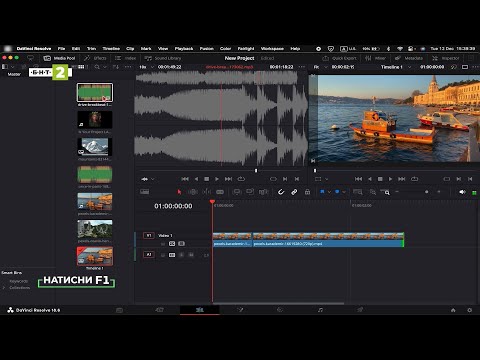Switch to the Fairlight page tab
The width and height of the screenshot is (480, 360).
(320, 310)
